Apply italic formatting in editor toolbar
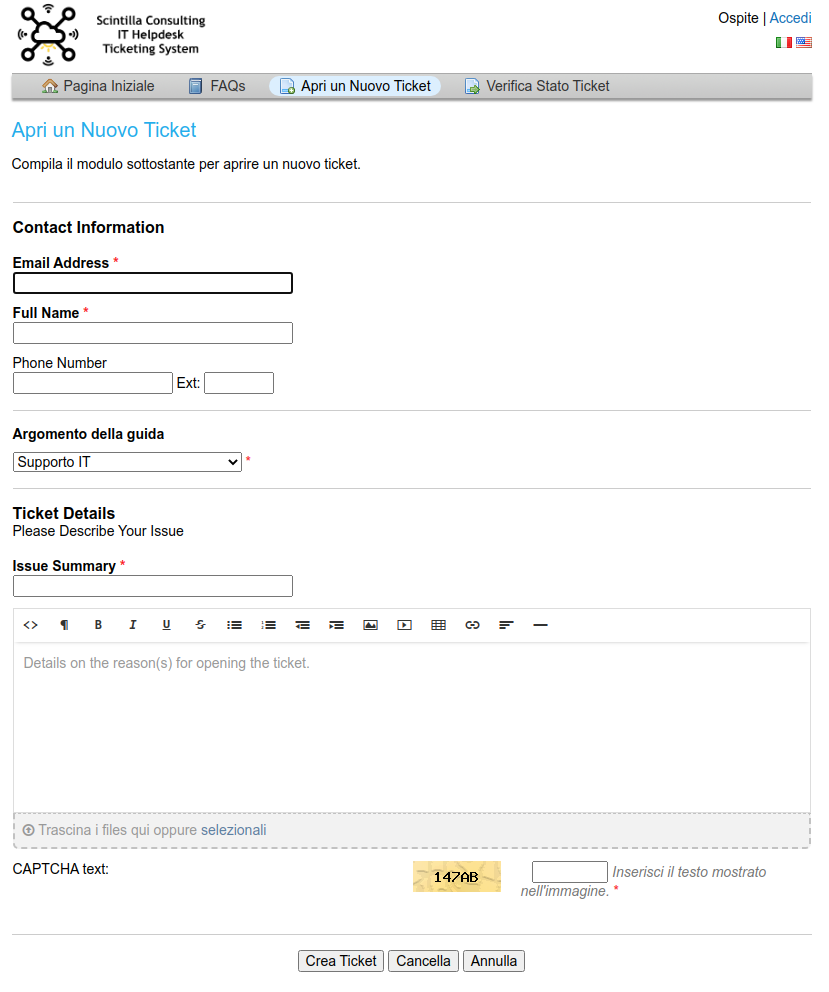Image resolution: width=829 pixels, height=992 pixels. point(132,625)
